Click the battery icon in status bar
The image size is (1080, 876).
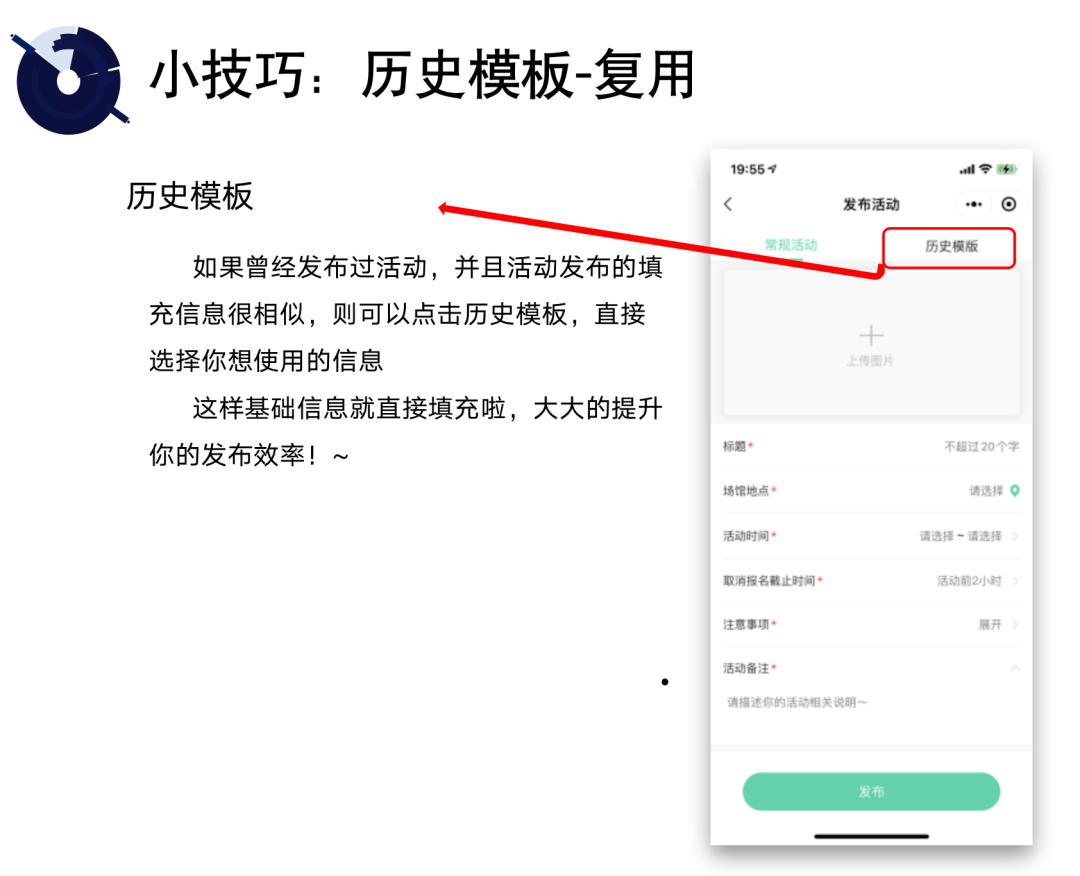(x=1006, y=169)
